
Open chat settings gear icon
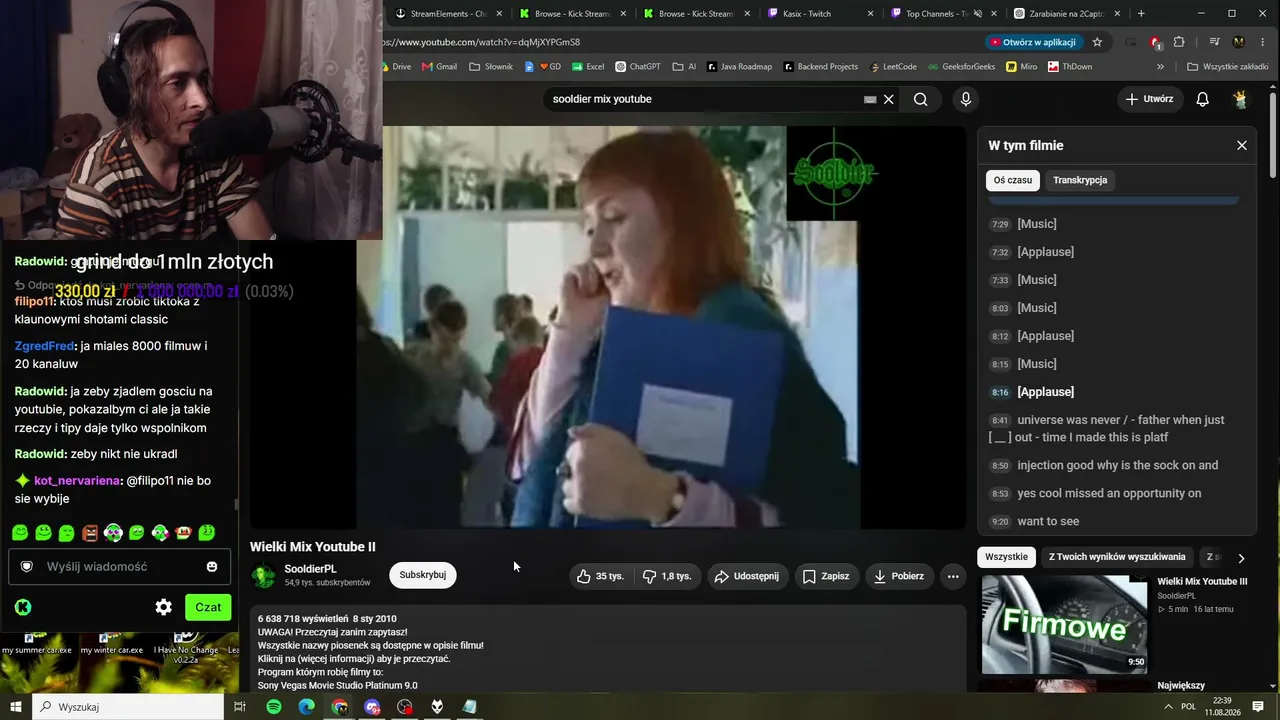point(164,607)
